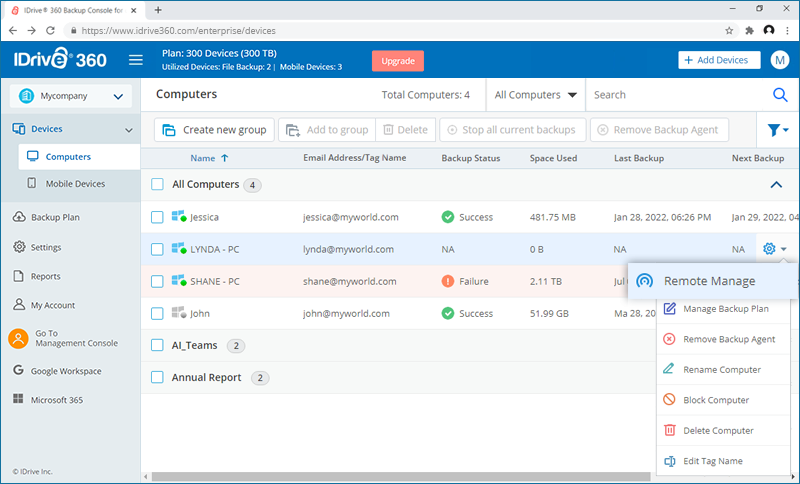Click Jessica's green Success checkmark icon

tap(447, 217)
